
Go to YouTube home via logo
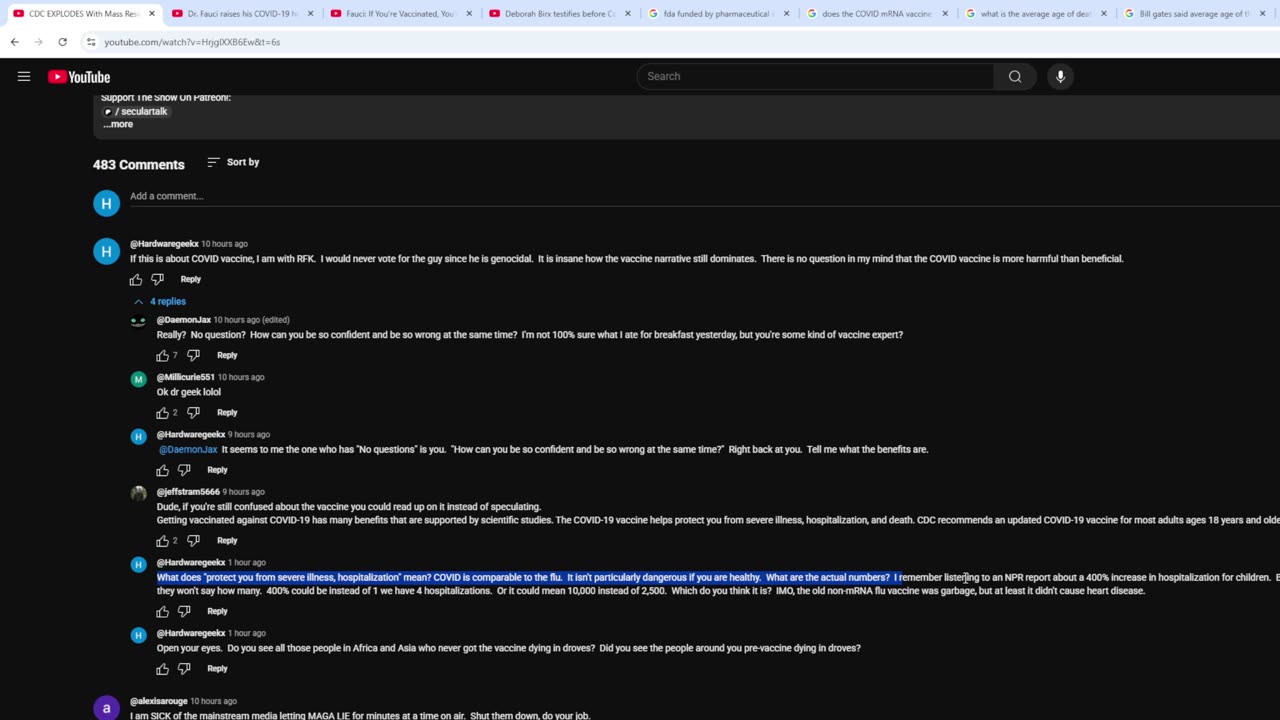[x=79, y=77]
